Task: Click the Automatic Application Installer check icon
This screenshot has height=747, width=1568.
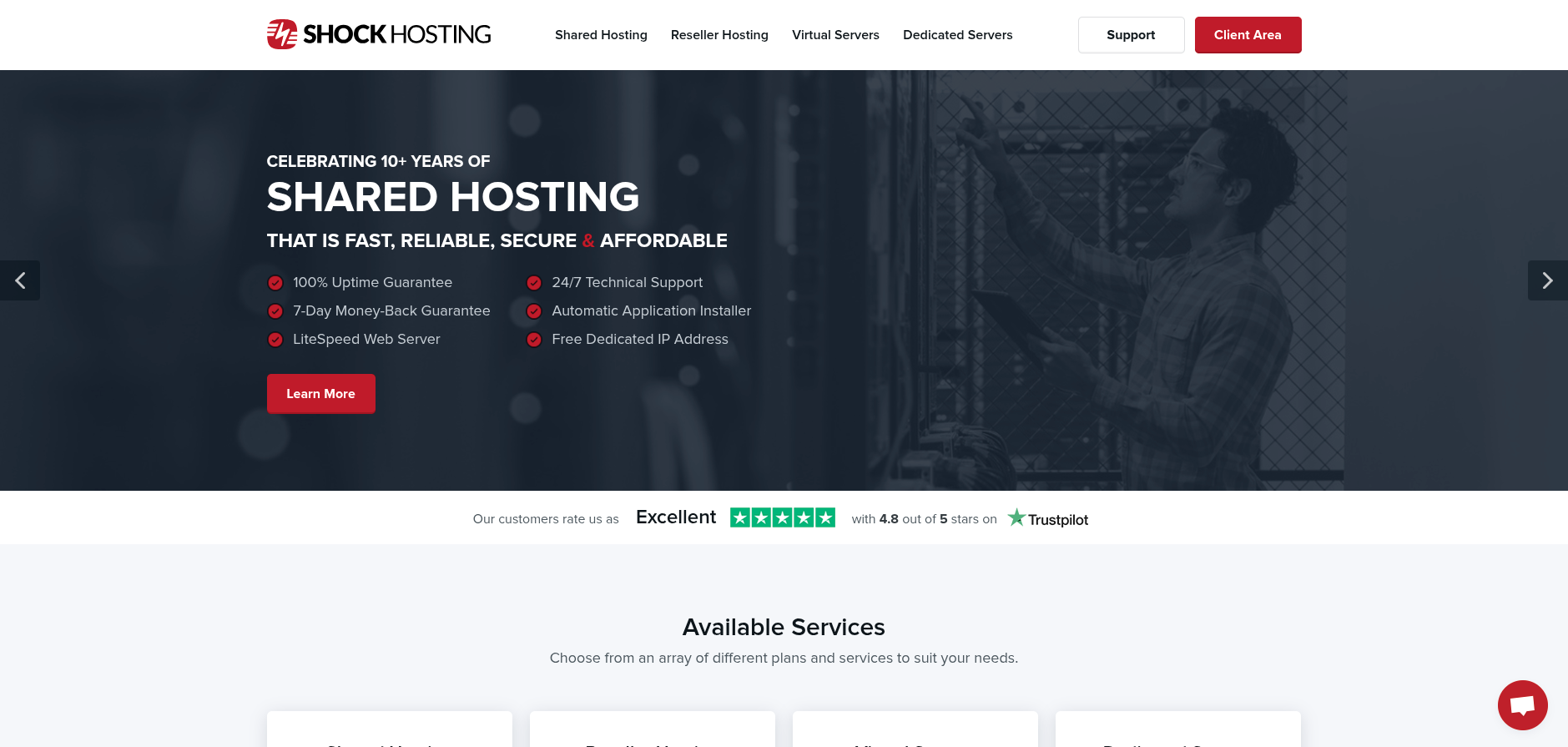Action: [534, 311]
